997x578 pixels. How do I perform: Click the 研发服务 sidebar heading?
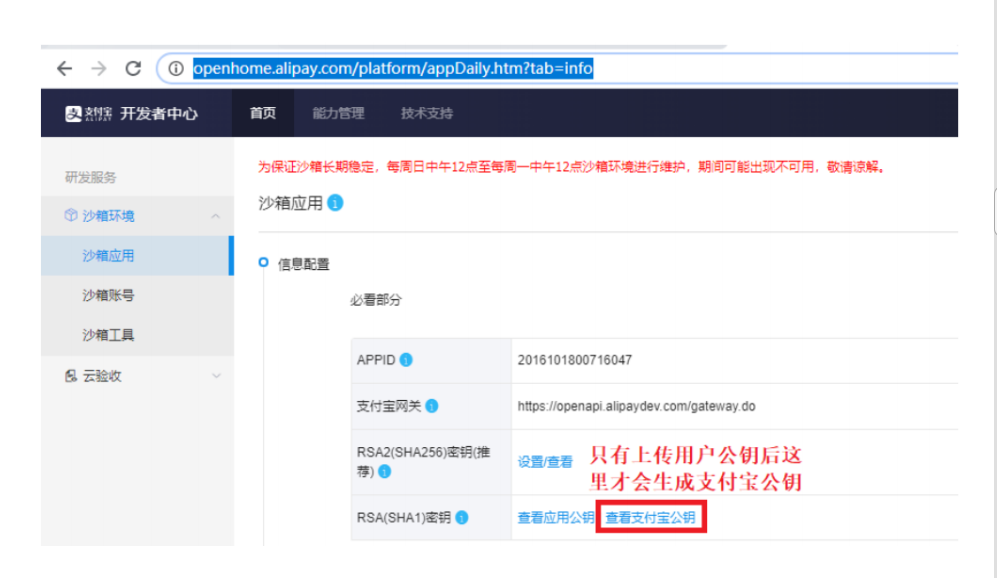pyautogui.click(x=90, y=177)
